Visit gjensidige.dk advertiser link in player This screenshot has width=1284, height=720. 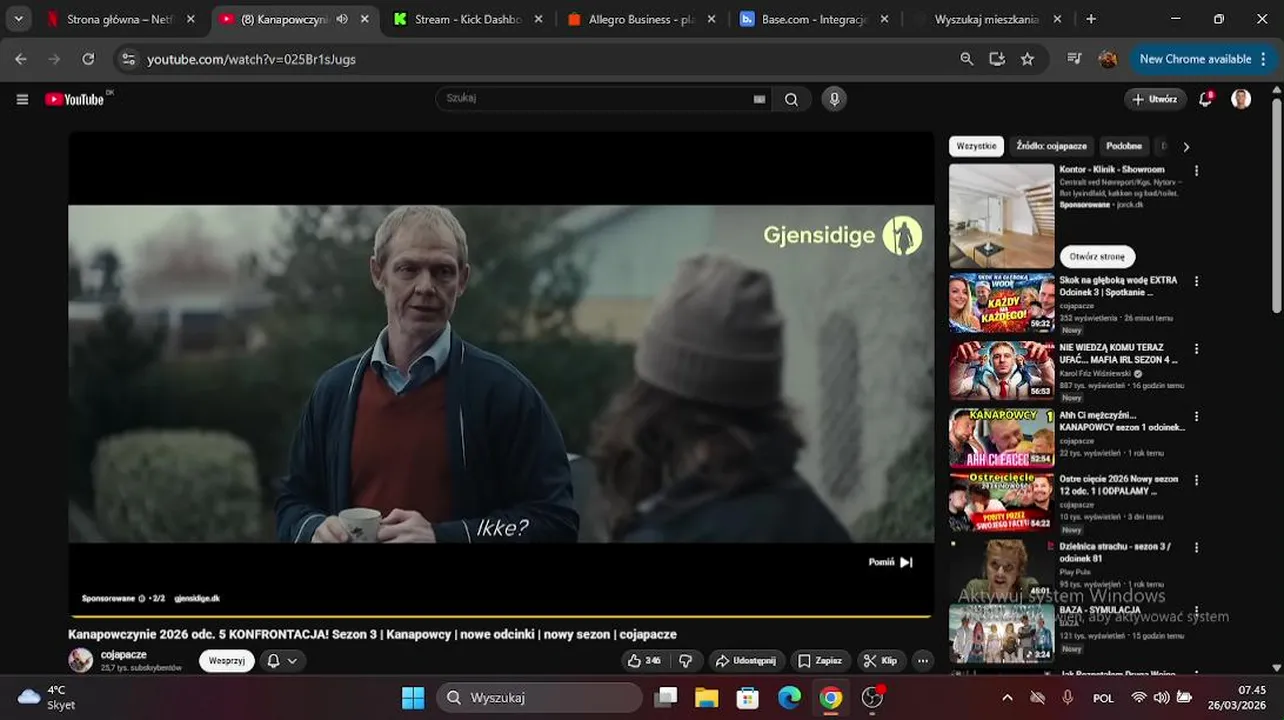197,598
